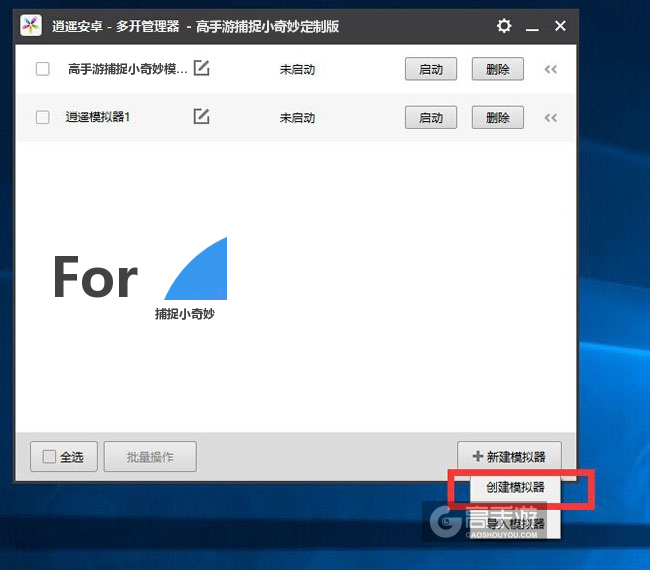
Task: Tick checkbox for 高手游捕捉小奇妙模 emulator
Action: tap(43, 69)
